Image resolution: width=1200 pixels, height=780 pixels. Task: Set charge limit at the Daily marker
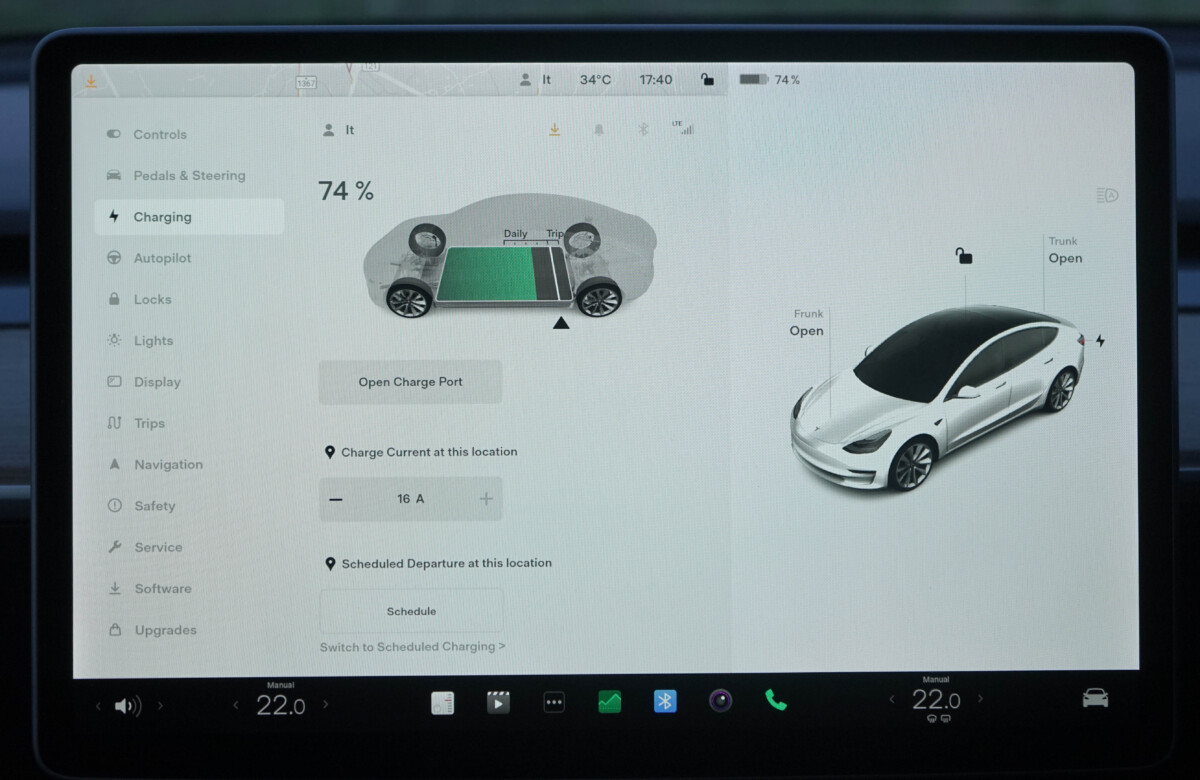point(516,234)
